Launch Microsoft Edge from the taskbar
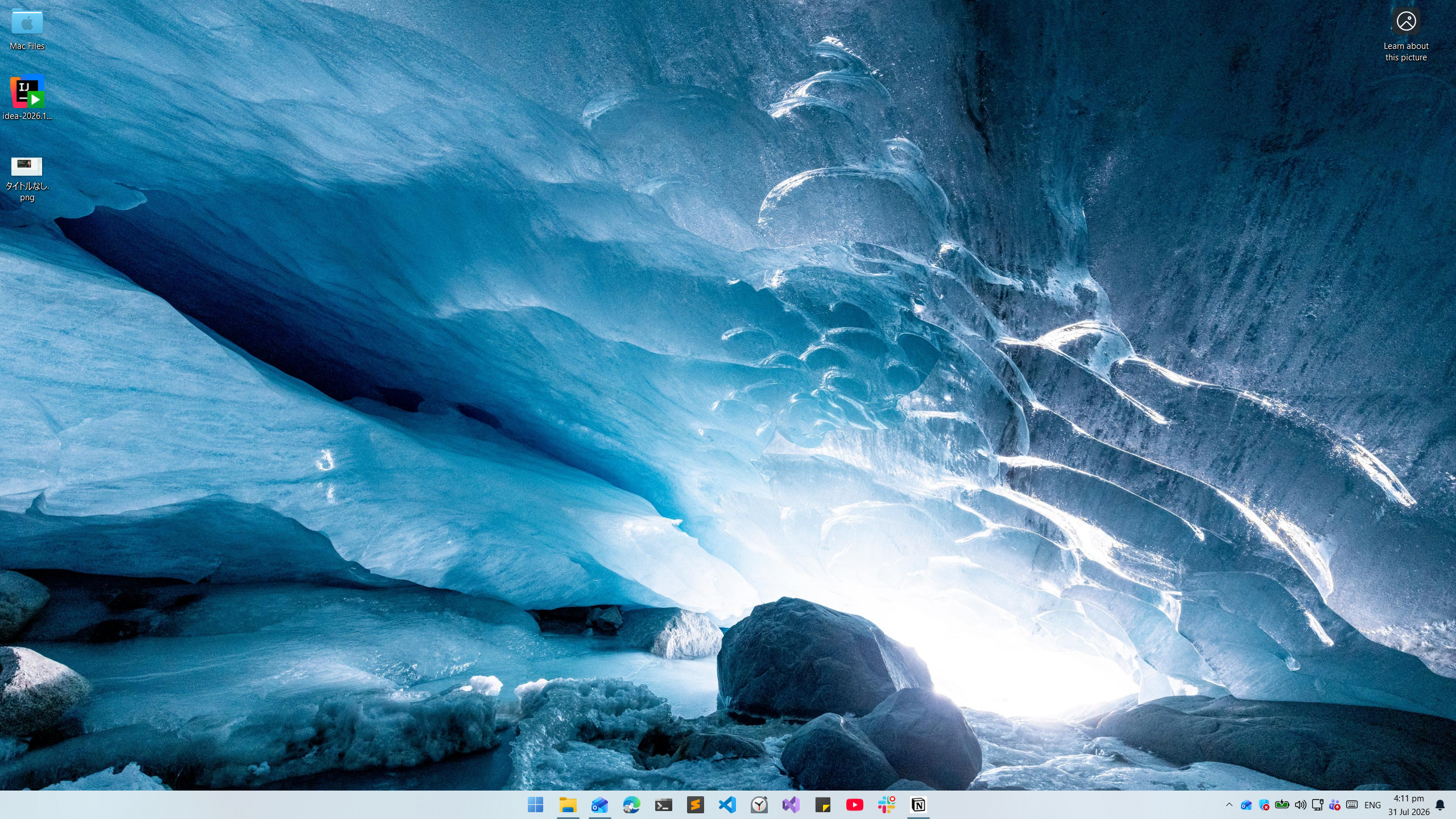 coord(631,805)
